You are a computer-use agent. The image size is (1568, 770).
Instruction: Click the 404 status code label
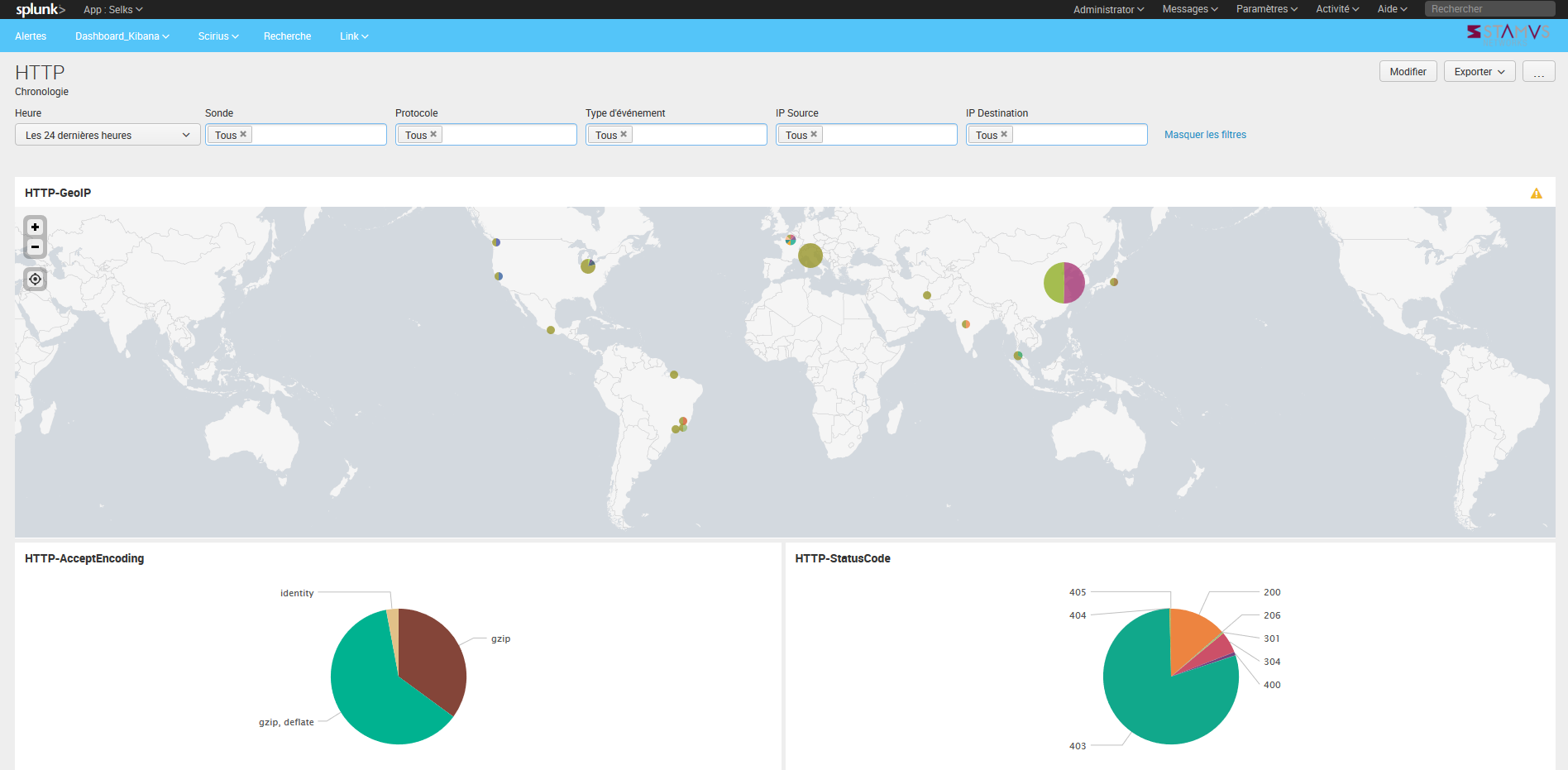(1078, 615)
